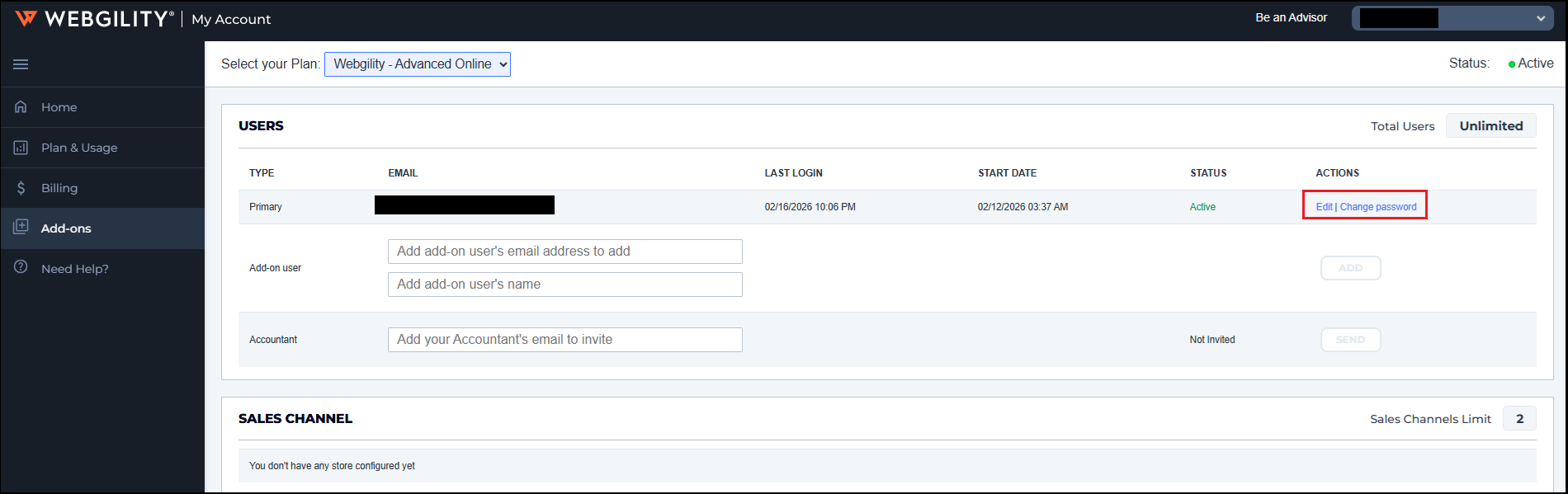Viewport: 1568px width, 494px height.
Task: Click the Webgility logo icon
Action: click(x=26, y=18)
